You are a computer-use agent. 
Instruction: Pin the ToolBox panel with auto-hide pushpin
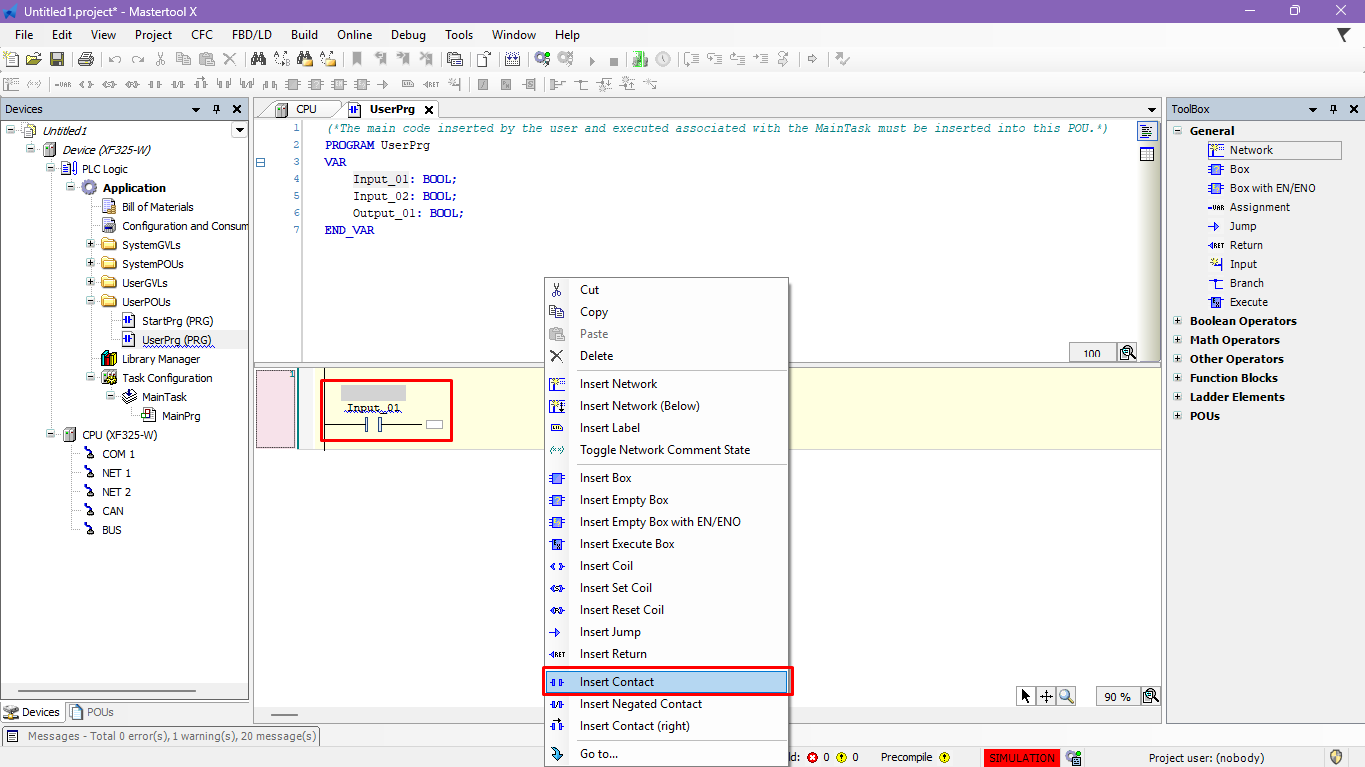1334,109
